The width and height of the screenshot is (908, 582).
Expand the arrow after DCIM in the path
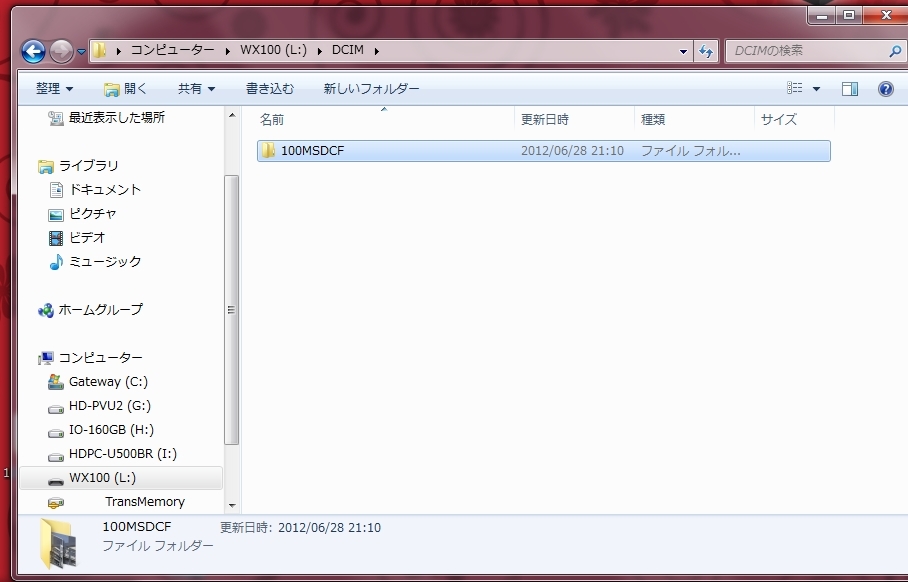pyautogui.click(x=376, y=51)
